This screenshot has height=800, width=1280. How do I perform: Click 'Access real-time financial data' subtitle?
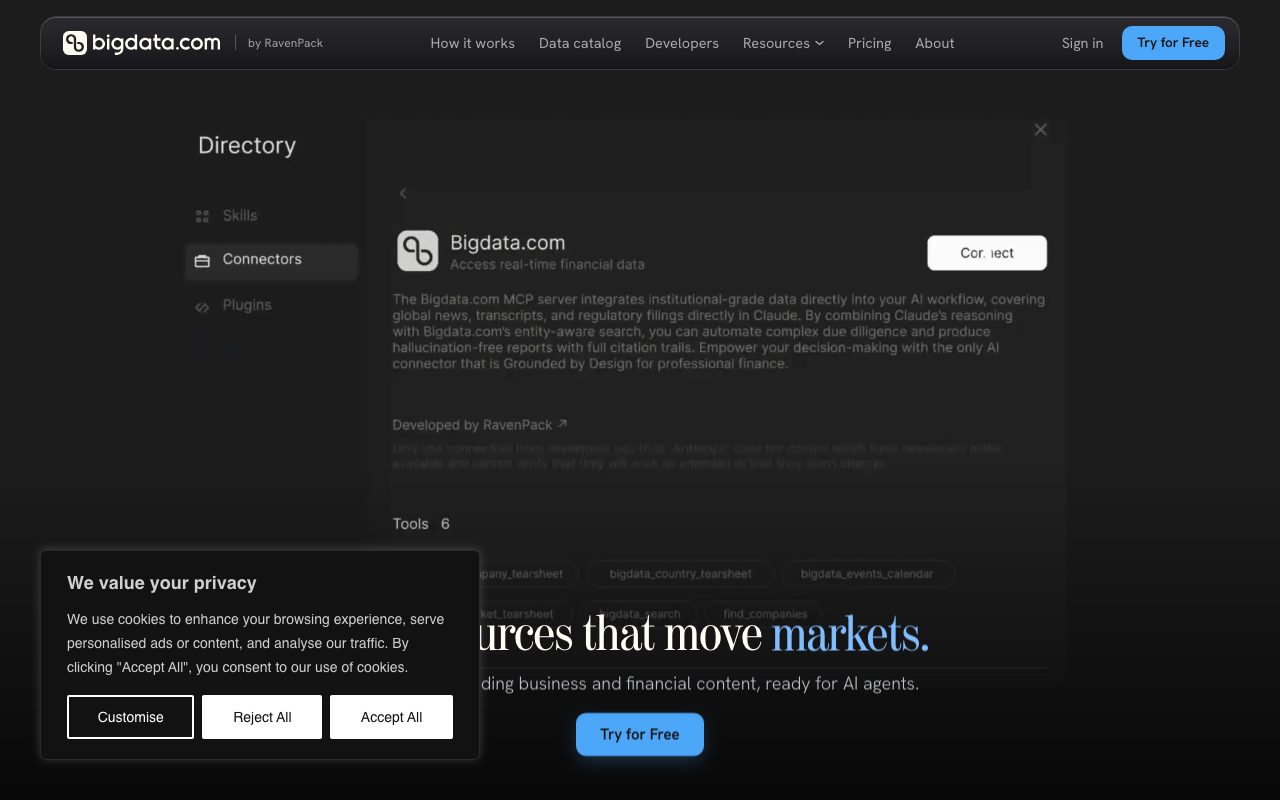pos(547,265)
